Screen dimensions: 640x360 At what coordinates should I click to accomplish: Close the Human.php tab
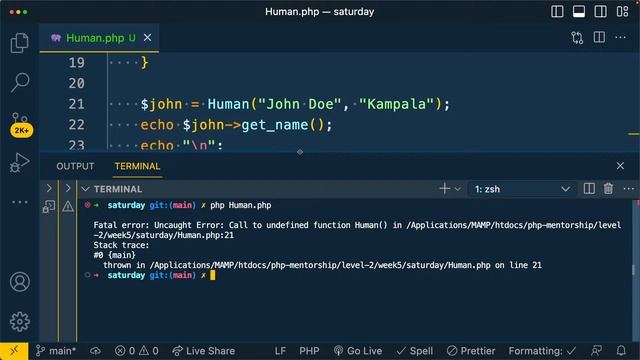[147, 38]
